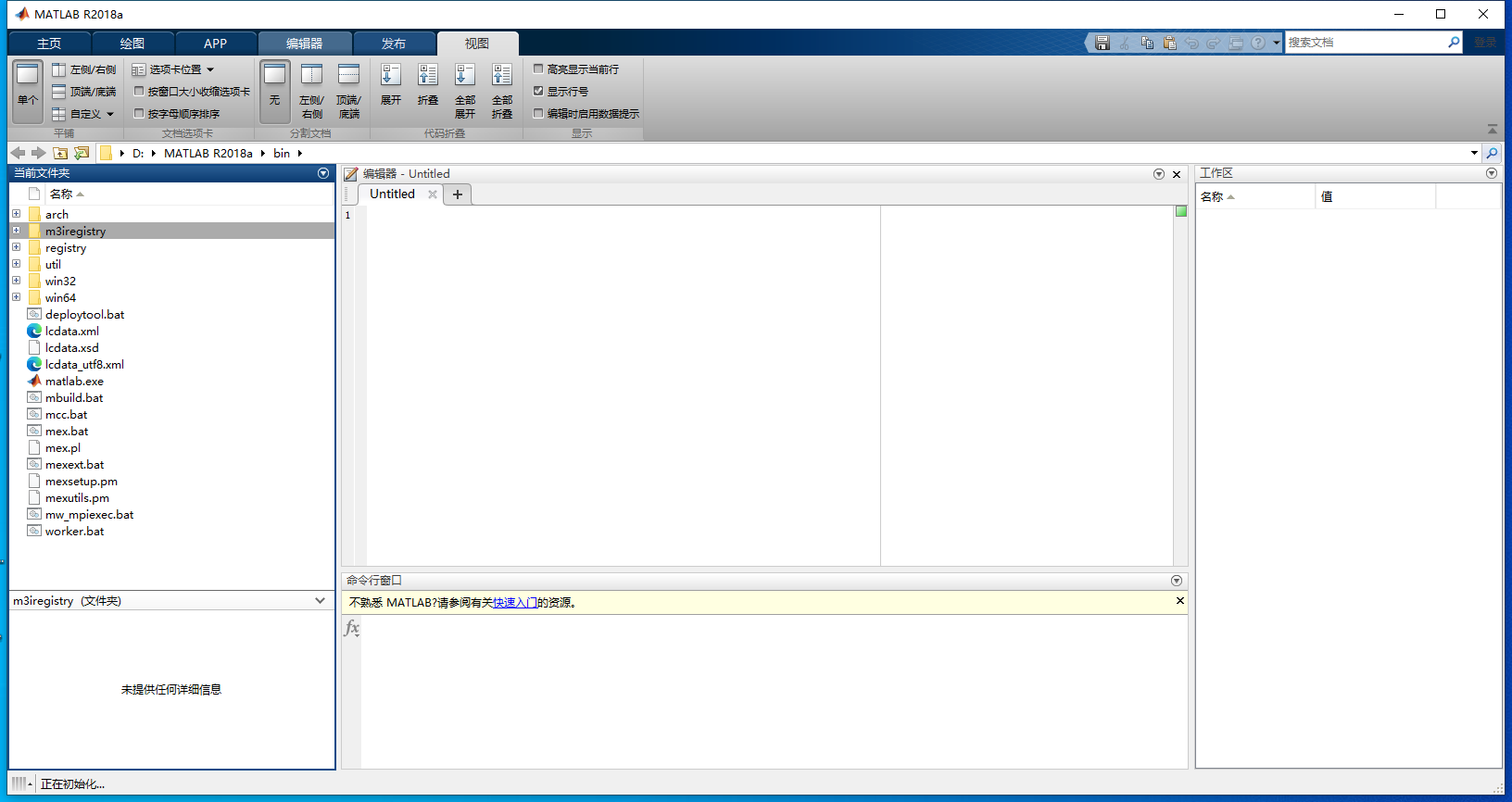Click the Browse for folder icon
This screenshot has height=802, width=1512.
click(82, 153)
